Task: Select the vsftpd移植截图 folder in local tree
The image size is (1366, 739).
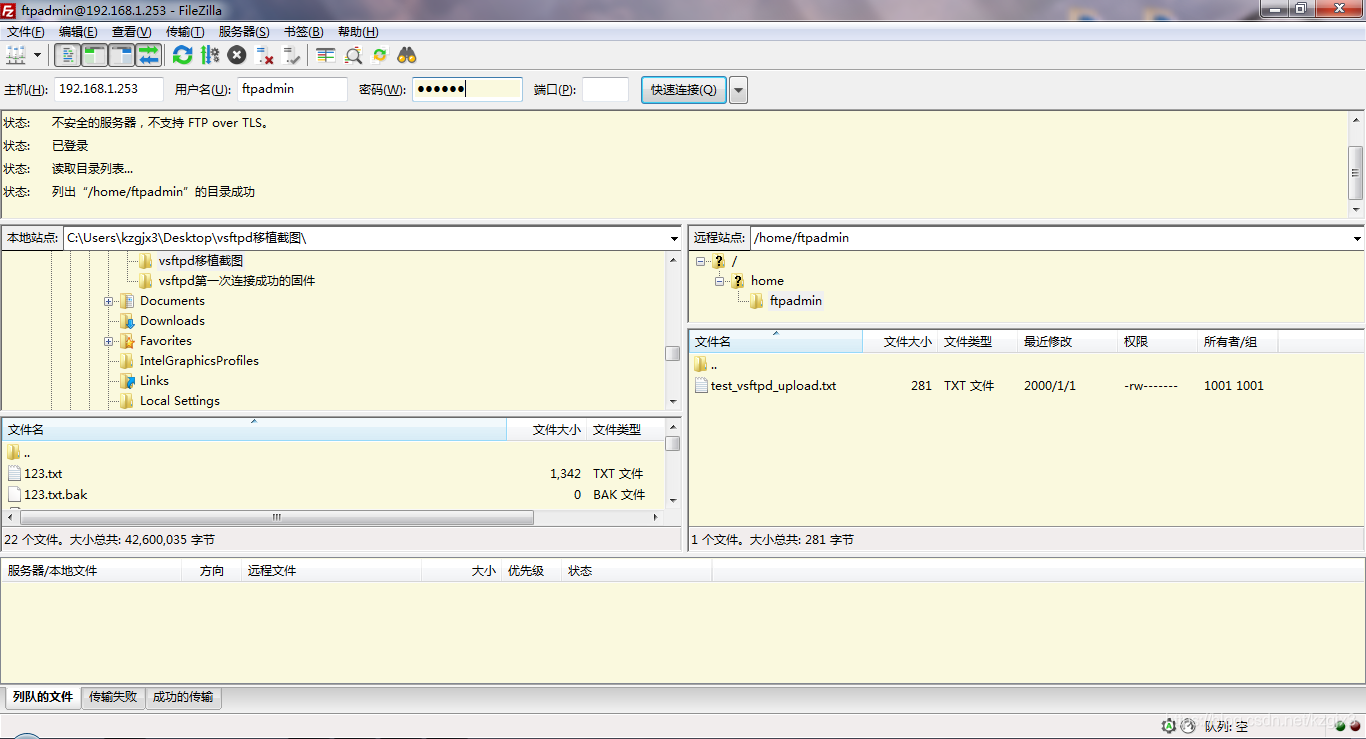Action: tap(200, 261)
